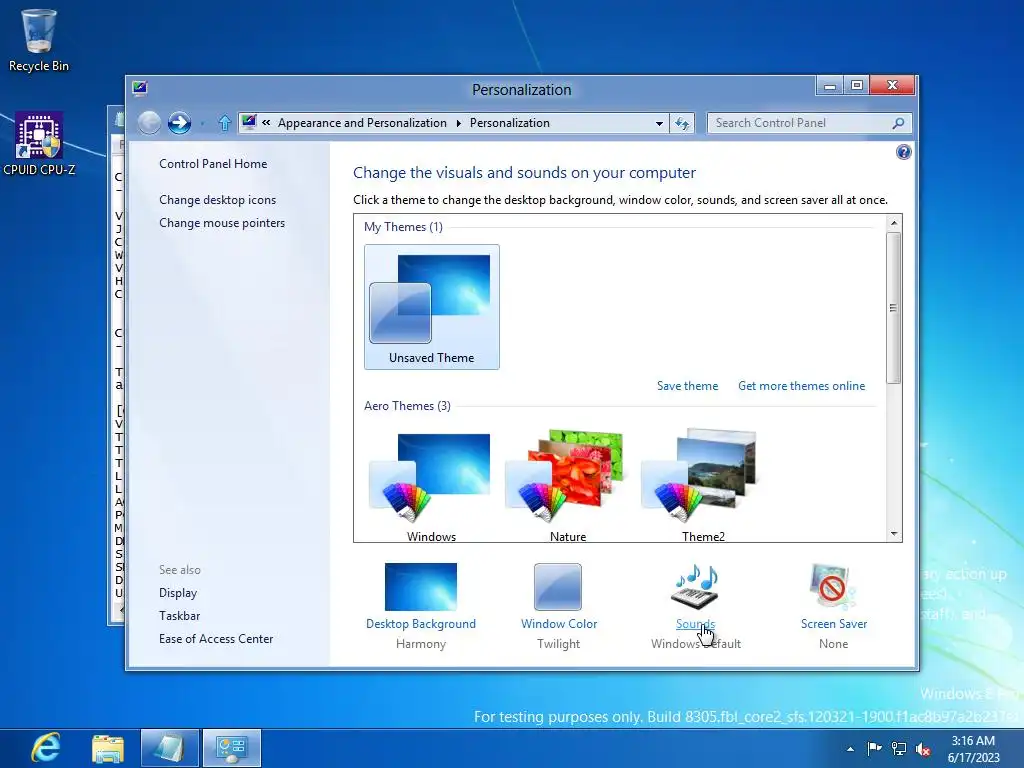Apply the Nature Aero theme
Image resolution: width=1024 pixels, height=768 pixels.
pyautogui.click(x=568, y=487)
